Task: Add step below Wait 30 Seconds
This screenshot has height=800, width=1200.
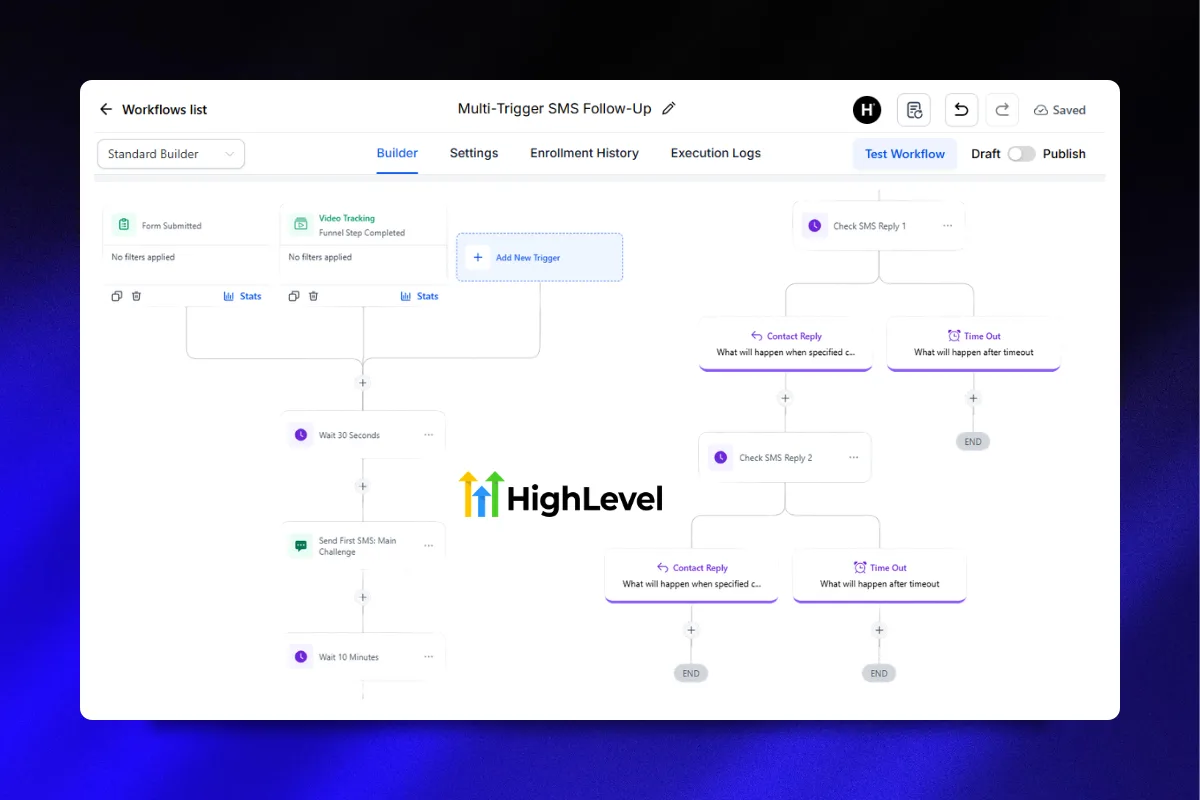Action: coord(363,486)
